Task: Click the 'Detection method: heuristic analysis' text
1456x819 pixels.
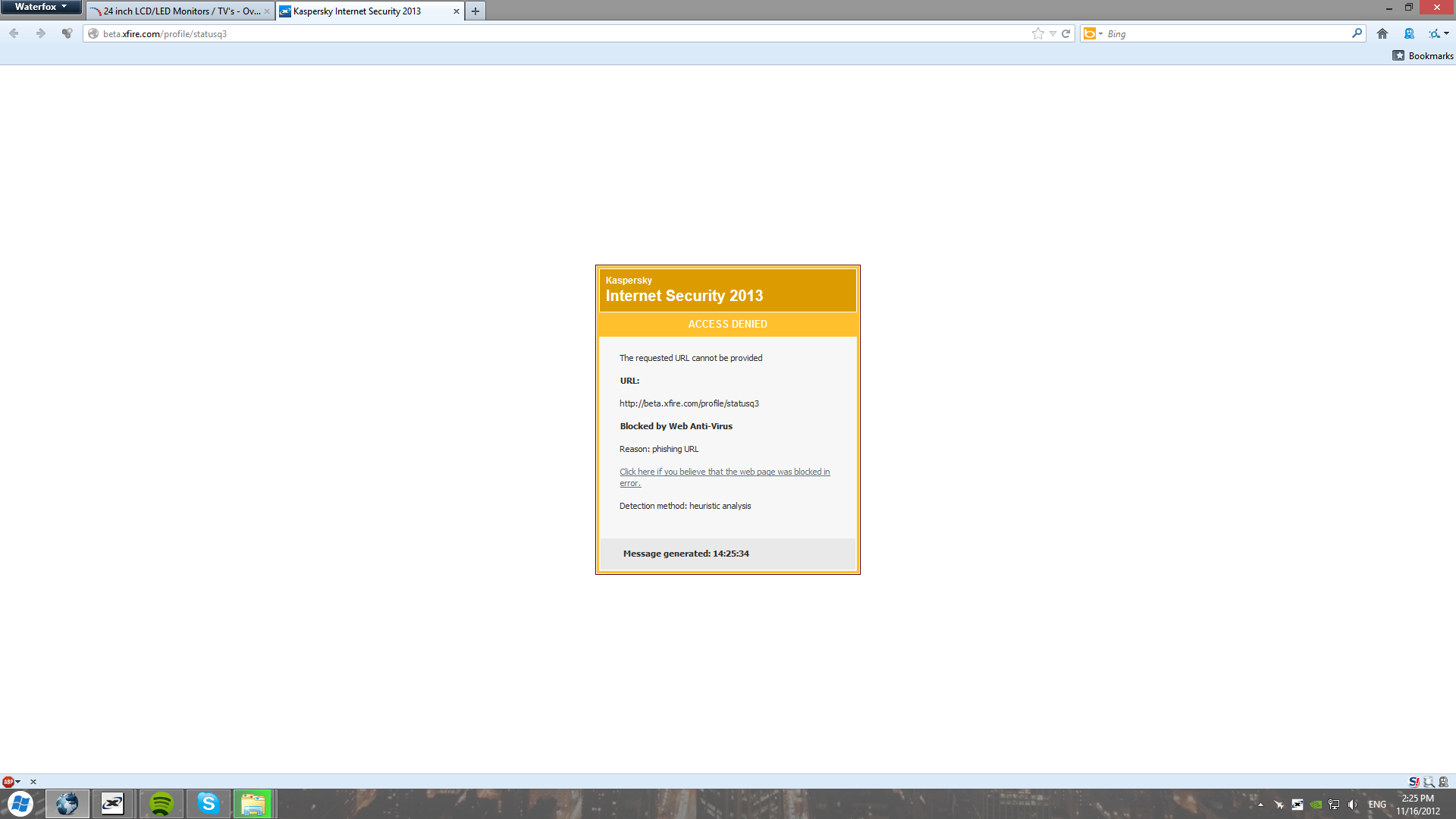Action: click(x=685, y=506)
